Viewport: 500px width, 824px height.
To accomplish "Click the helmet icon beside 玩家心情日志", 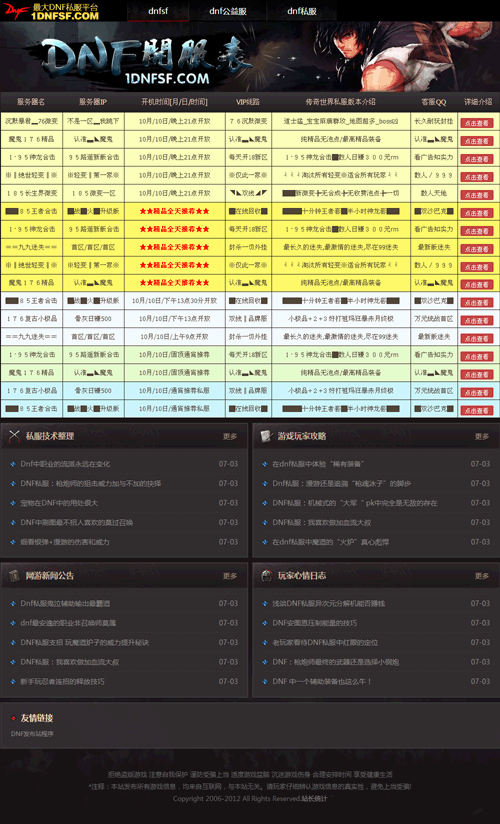I will click(266, 575).
